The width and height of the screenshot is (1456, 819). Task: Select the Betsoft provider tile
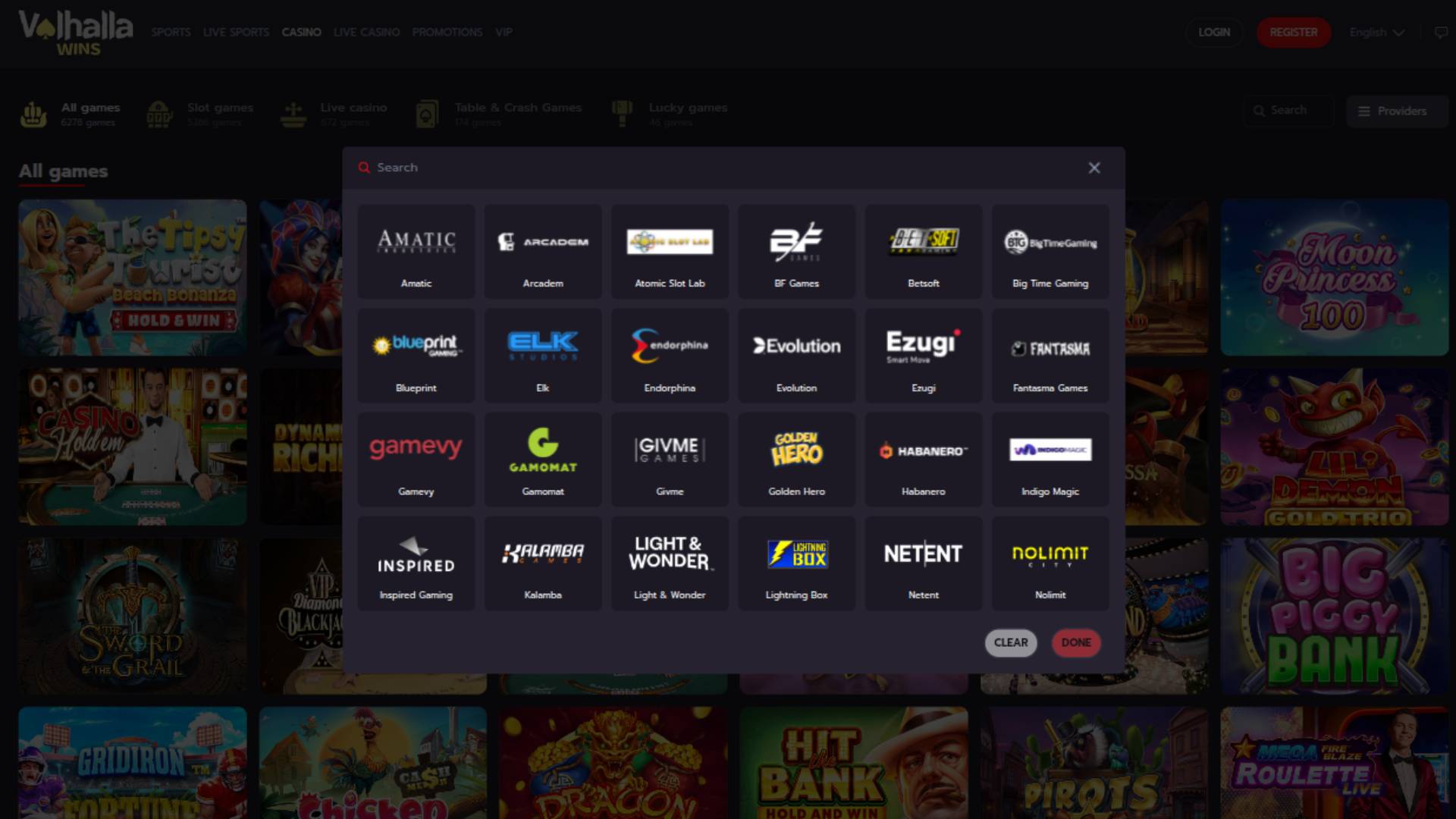coord(923,251)
